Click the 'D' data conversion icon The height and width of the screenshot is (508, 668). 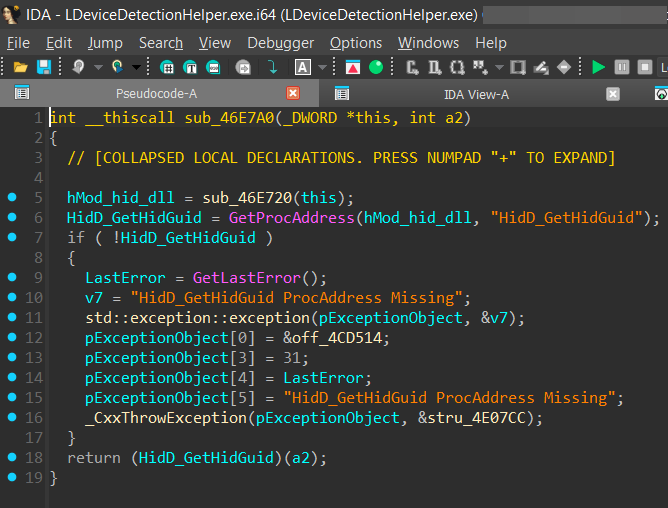coord(435,67)
